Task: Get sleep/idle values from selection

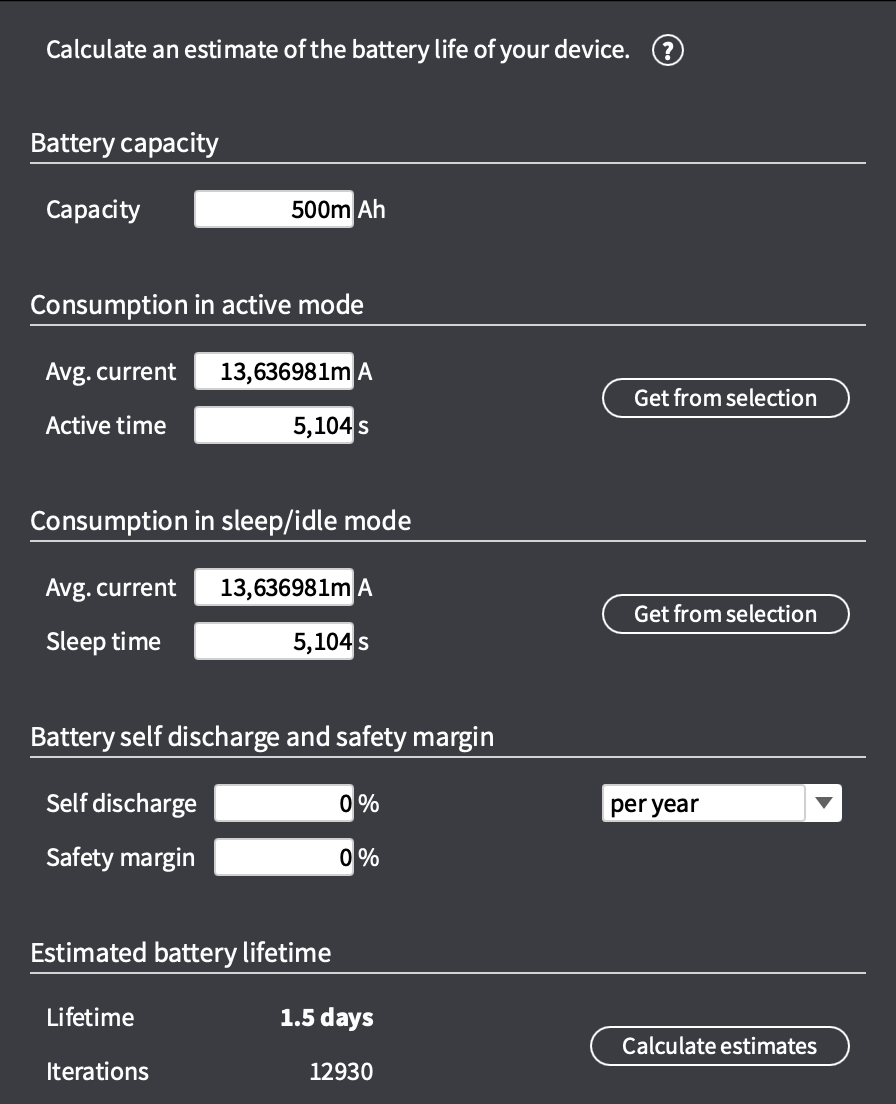Action: [726, 614]
